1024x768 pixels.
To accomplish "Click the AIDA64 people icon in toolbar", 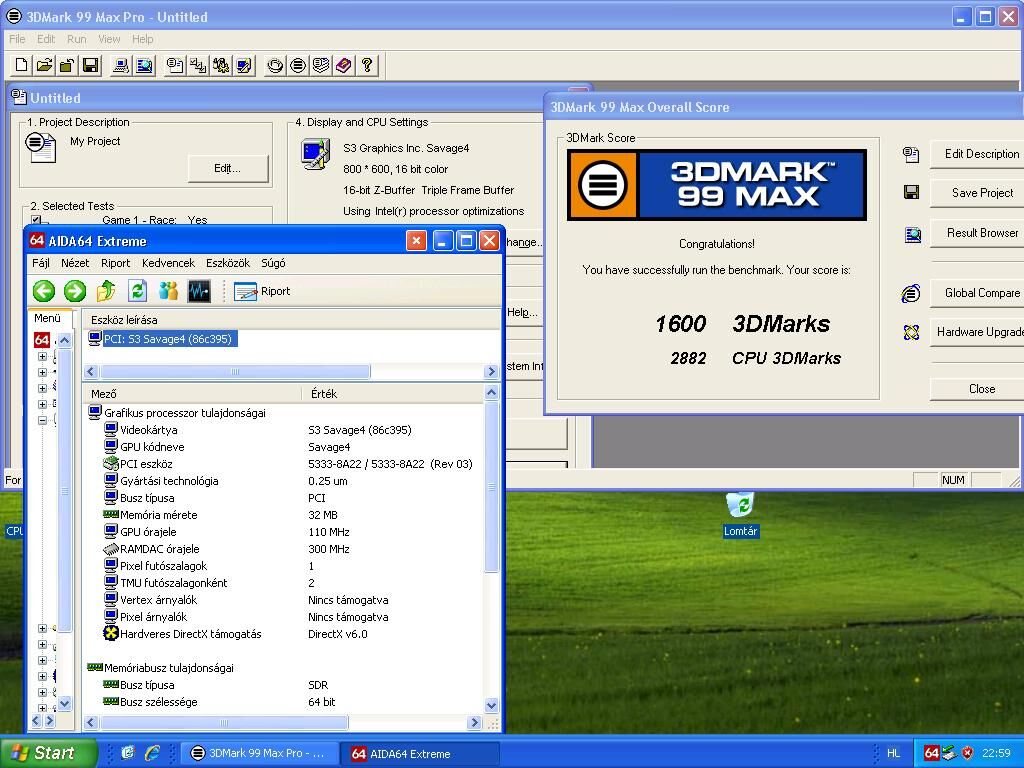I will click(x=168, y=291).
